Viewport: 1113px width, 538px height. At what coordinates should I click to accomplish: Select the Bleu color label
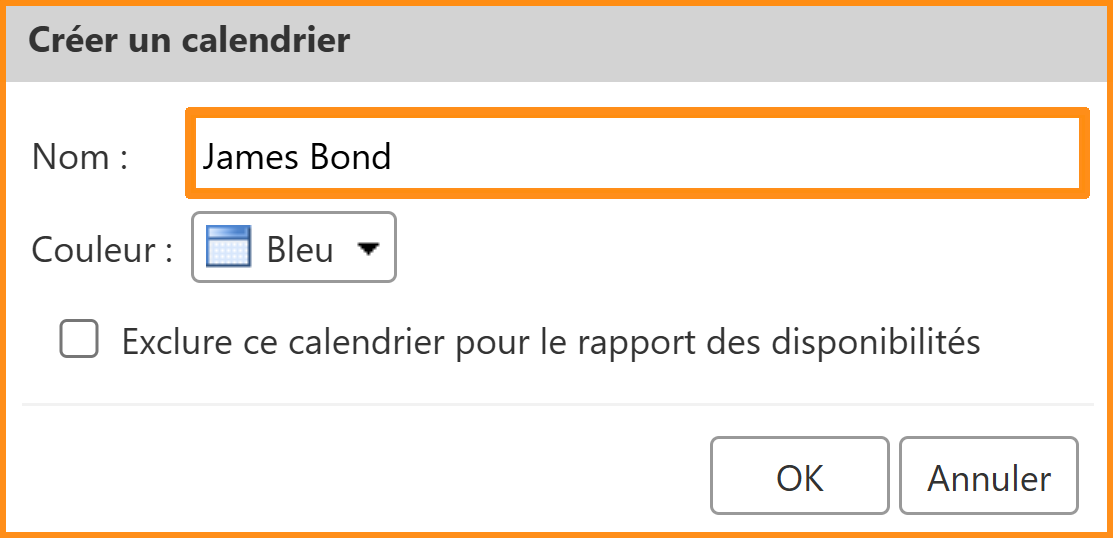(x=300, y=249)
